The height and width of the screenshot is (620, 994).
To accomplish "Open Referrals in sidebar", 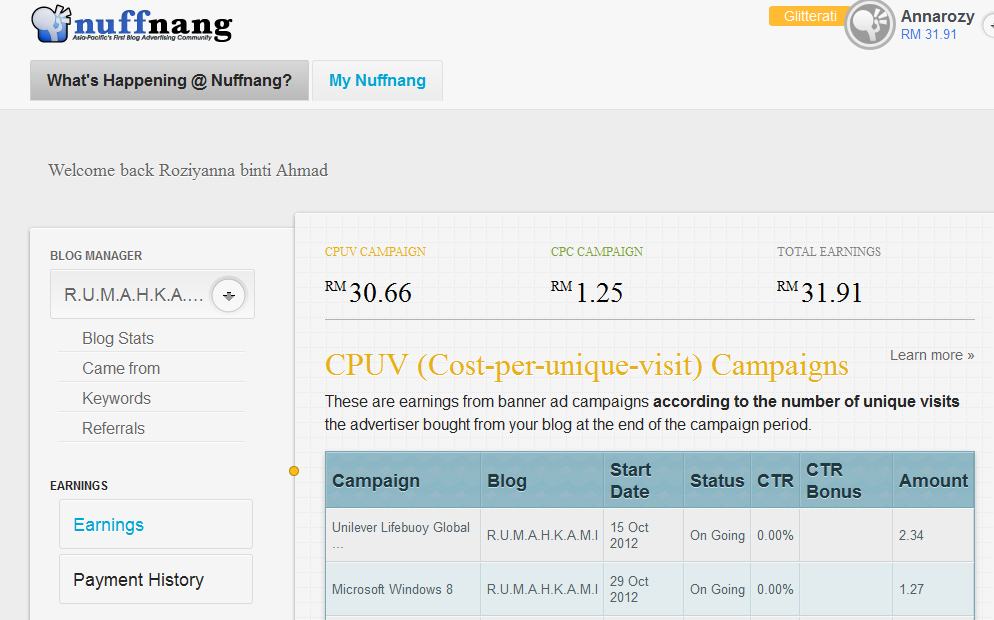I will [113, 429].
